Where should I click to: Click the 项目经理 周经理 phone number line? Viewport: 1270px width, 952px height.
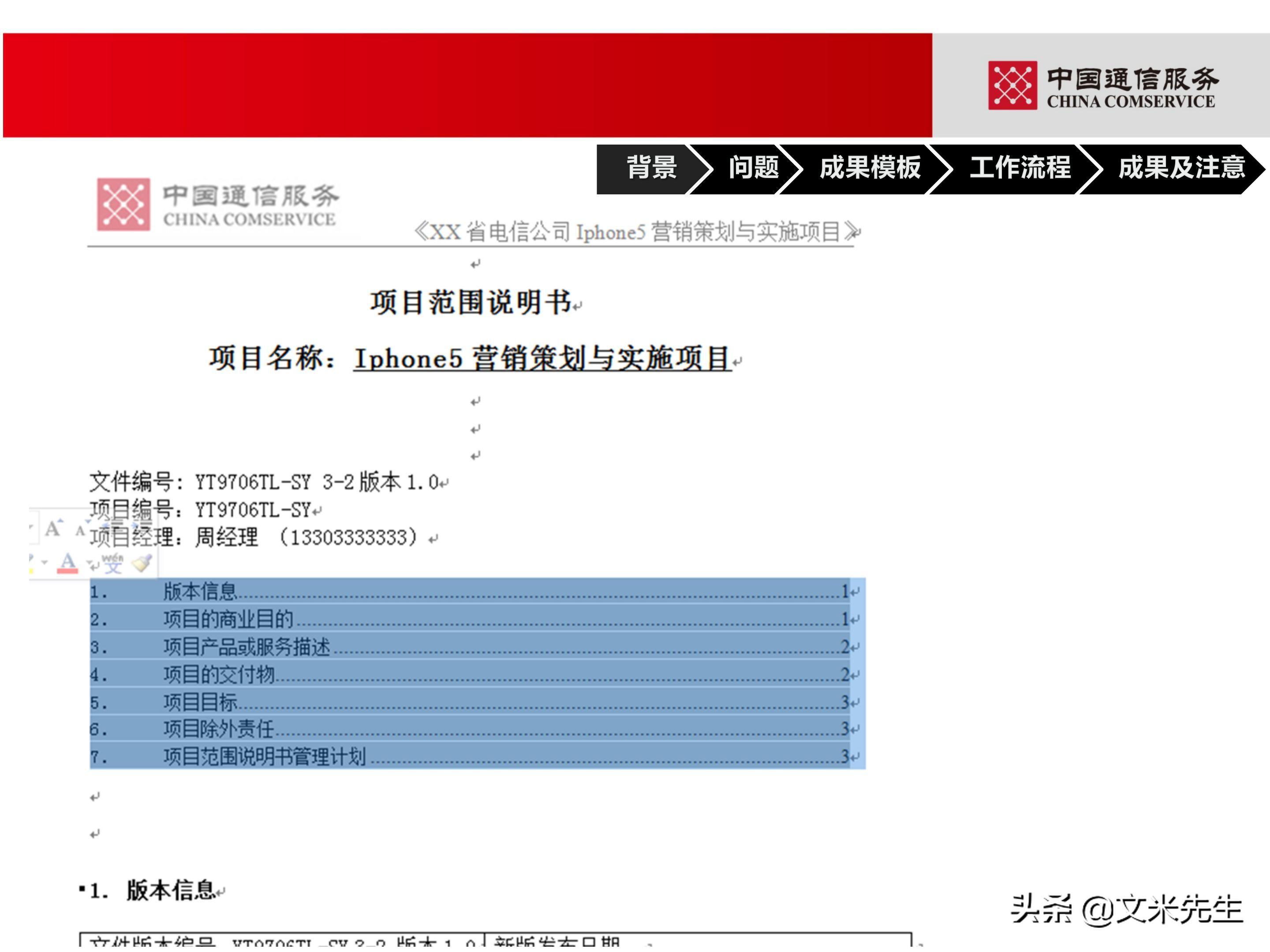click(x=254, y=537)
